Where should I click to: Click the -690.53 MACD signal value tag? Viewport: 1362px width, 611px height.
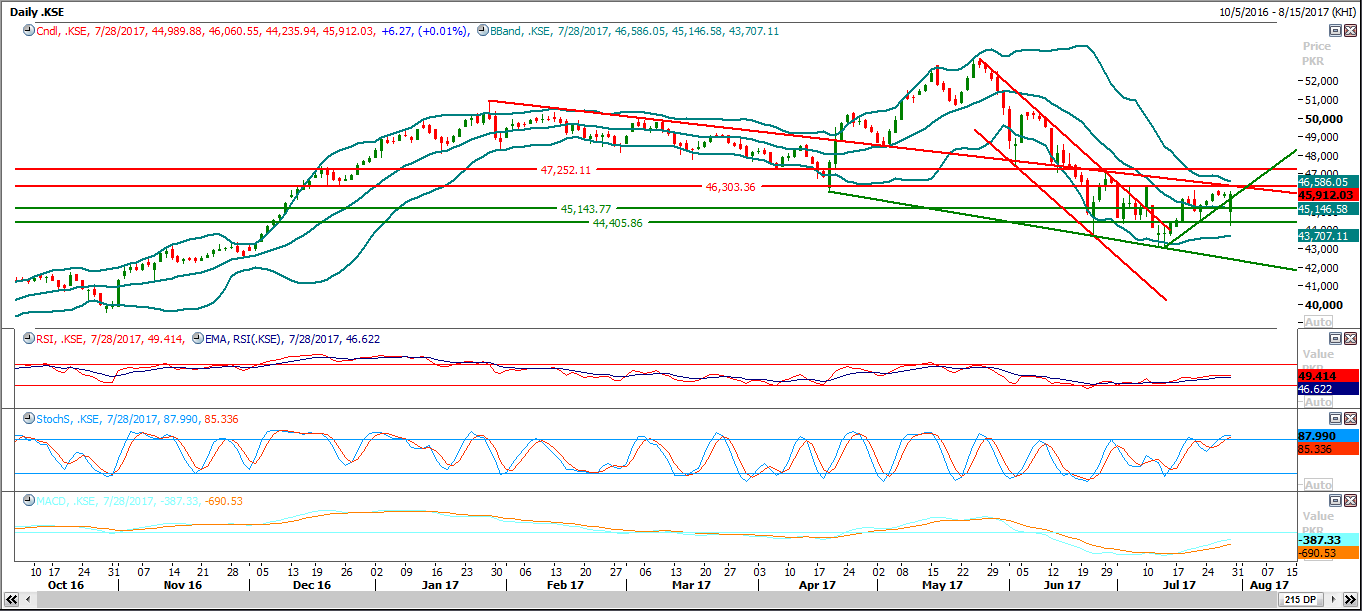click(1328, 553)
